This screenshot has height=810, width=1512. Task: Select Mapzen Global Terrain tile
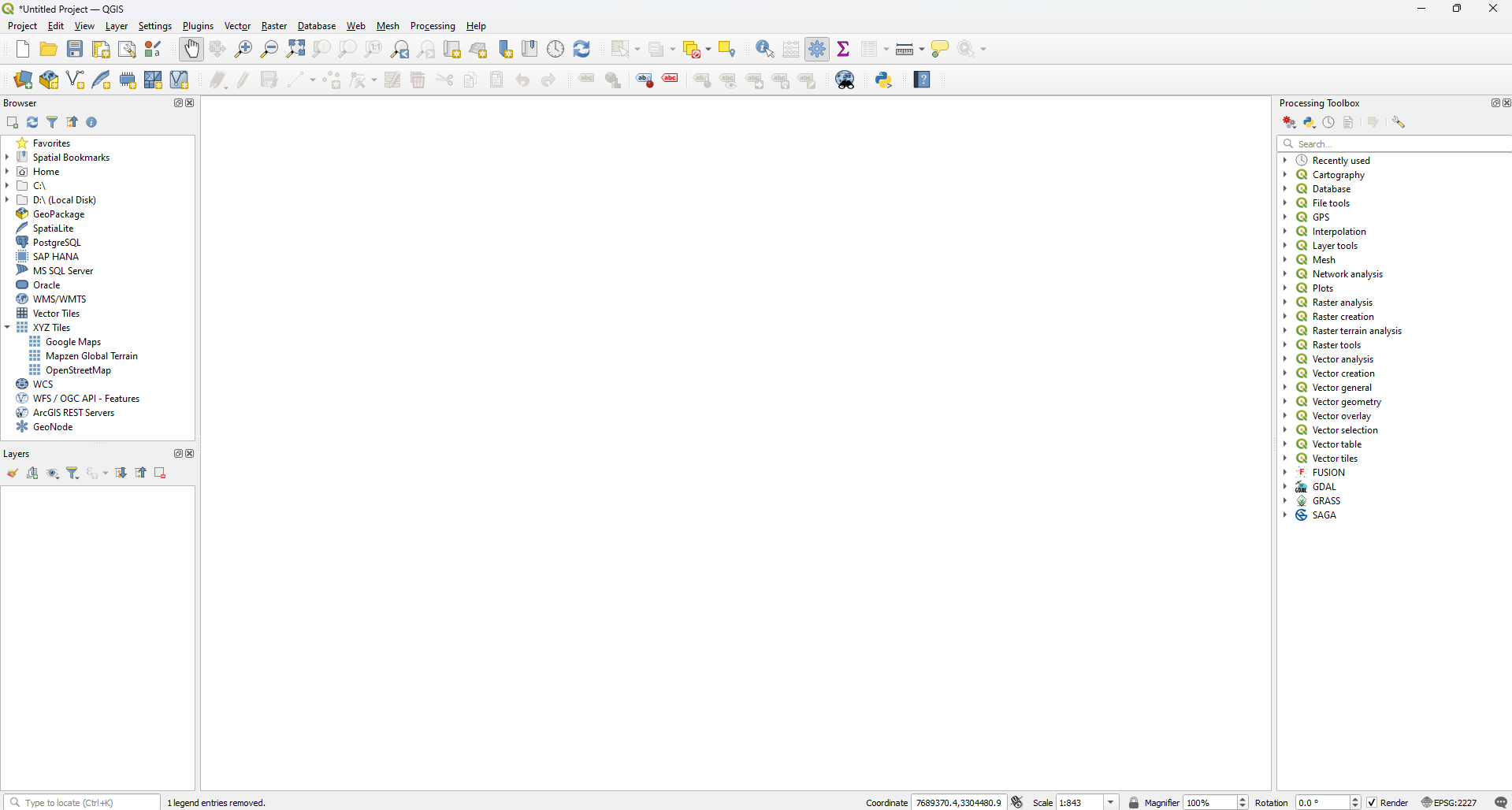pyautogui.click(x=91, y=355)
